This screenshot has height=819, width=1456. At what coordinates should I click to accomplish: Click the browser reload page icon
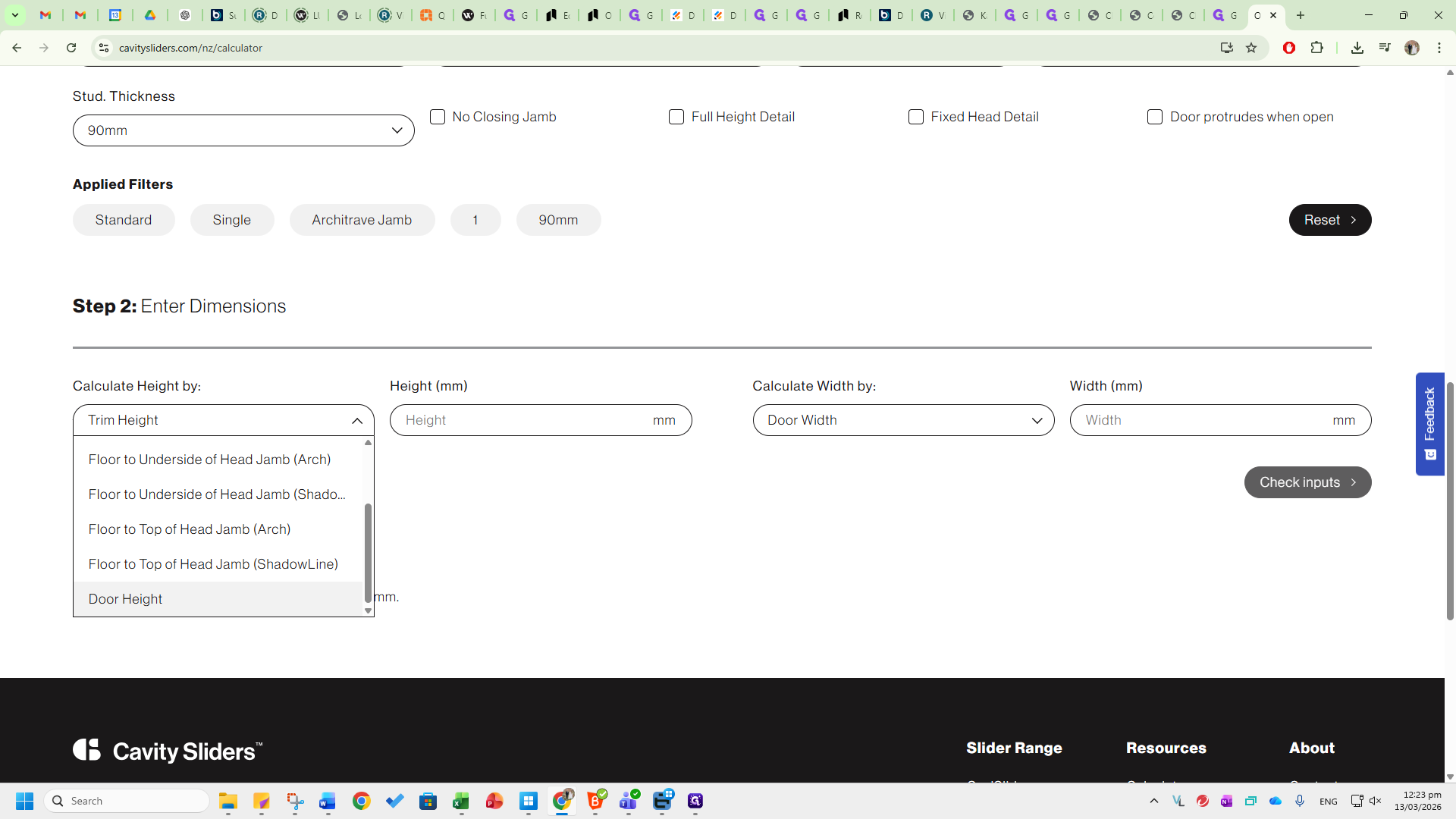tap(71, 48)
